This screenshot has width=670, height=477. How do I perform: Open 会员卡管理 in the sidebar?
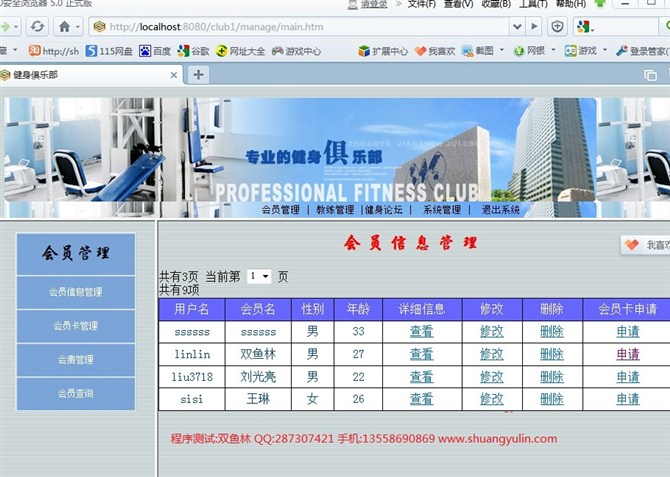(76, 326)
